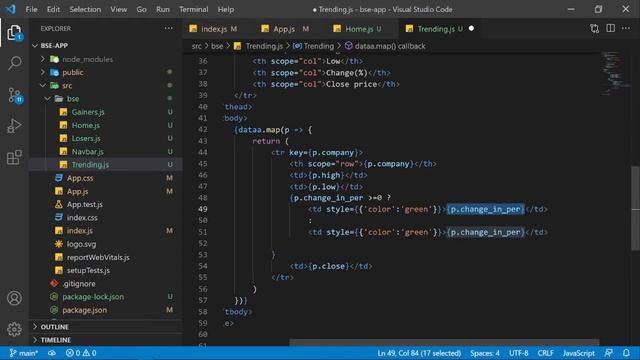640x360 pixels.
Task: Click Ln 49, Col 84 cursor position
Action: coord(419,353)
